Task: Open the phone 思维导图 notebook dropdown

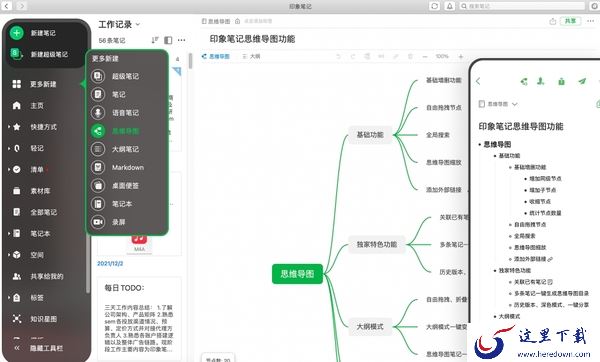Action: (498, 104)
